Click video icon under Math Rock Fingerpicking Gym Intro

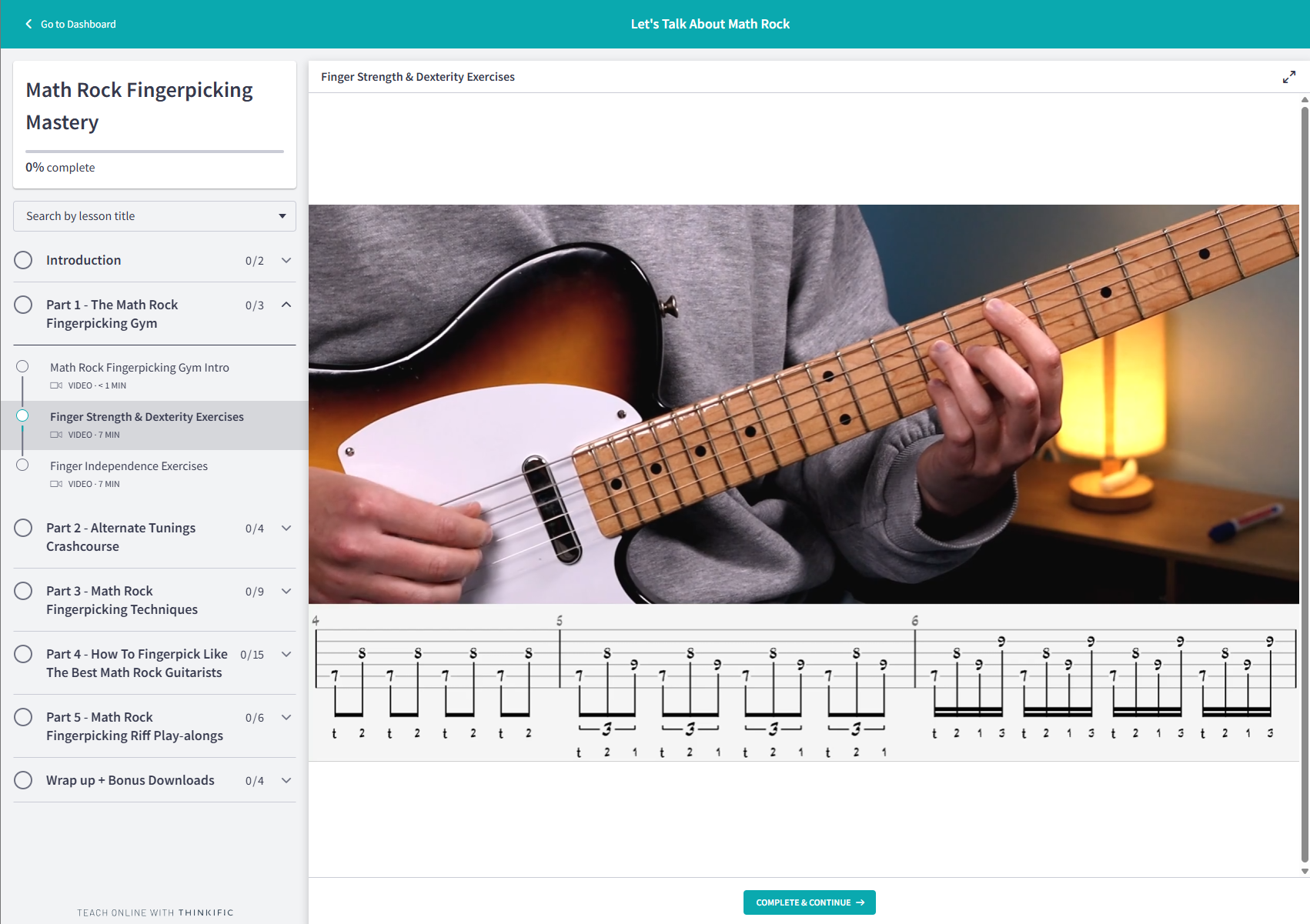point(56,385)
